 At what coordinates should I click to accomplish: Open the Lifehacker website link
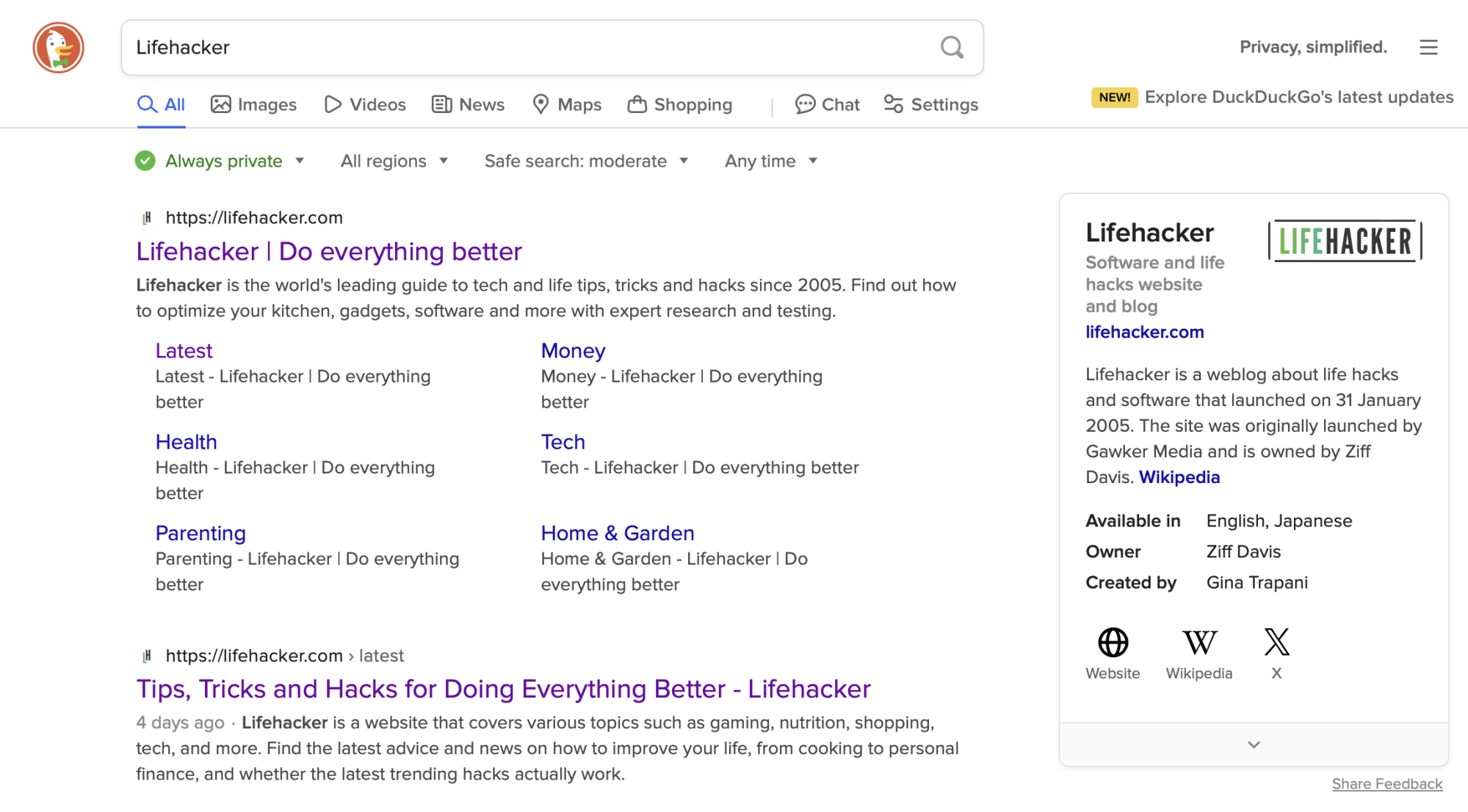tap(329, 250)
